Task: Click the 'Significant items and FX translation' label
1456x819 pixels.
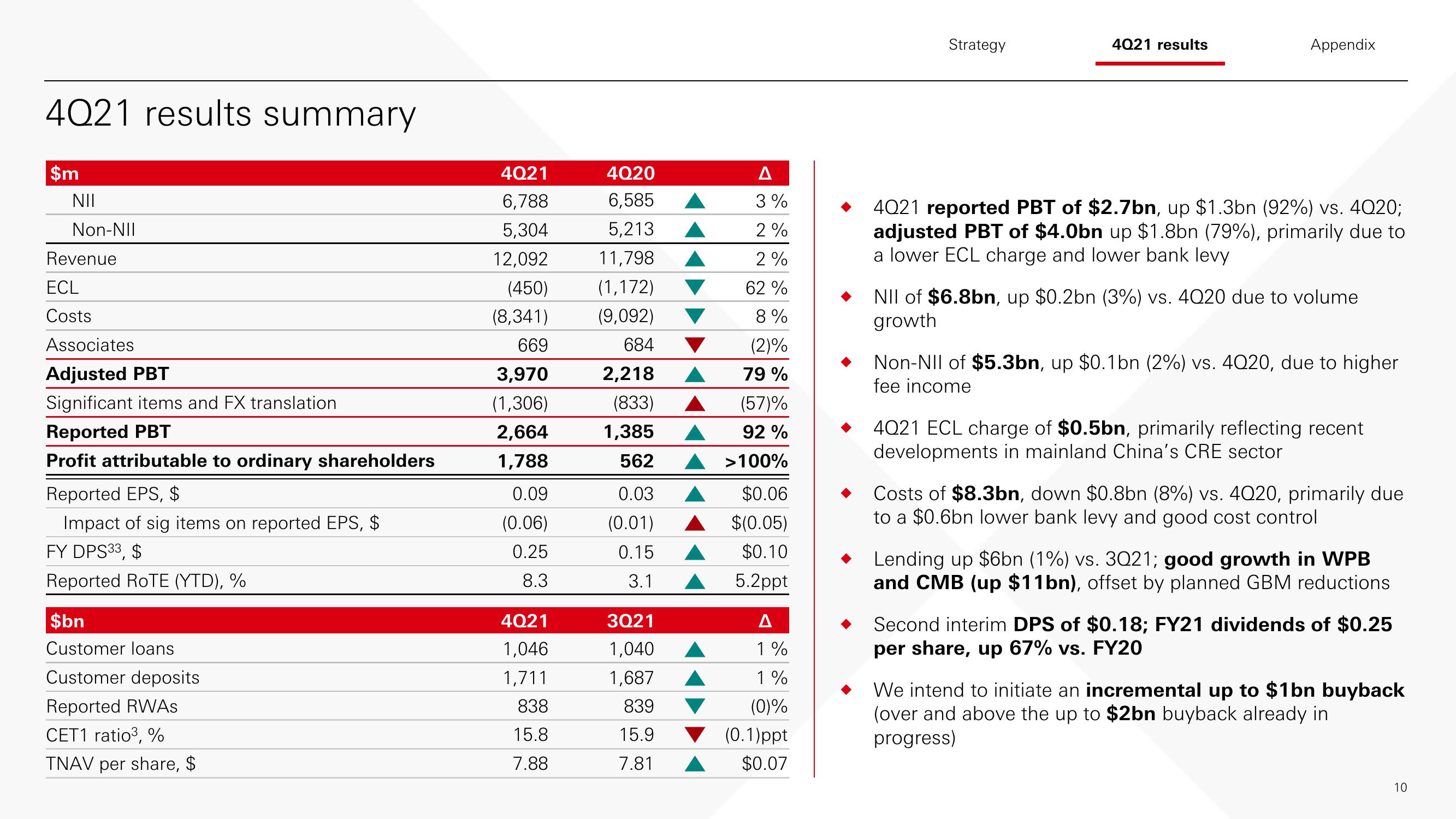Action: click(x=191, y=403)
